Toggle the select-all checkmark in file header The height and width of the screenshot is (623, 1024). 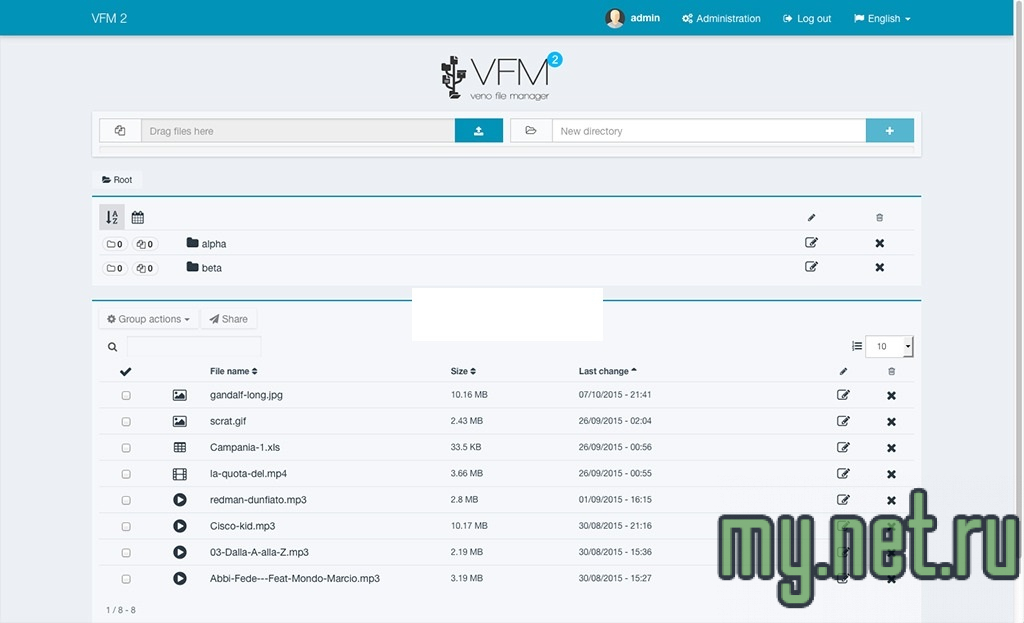coord(125,372)
